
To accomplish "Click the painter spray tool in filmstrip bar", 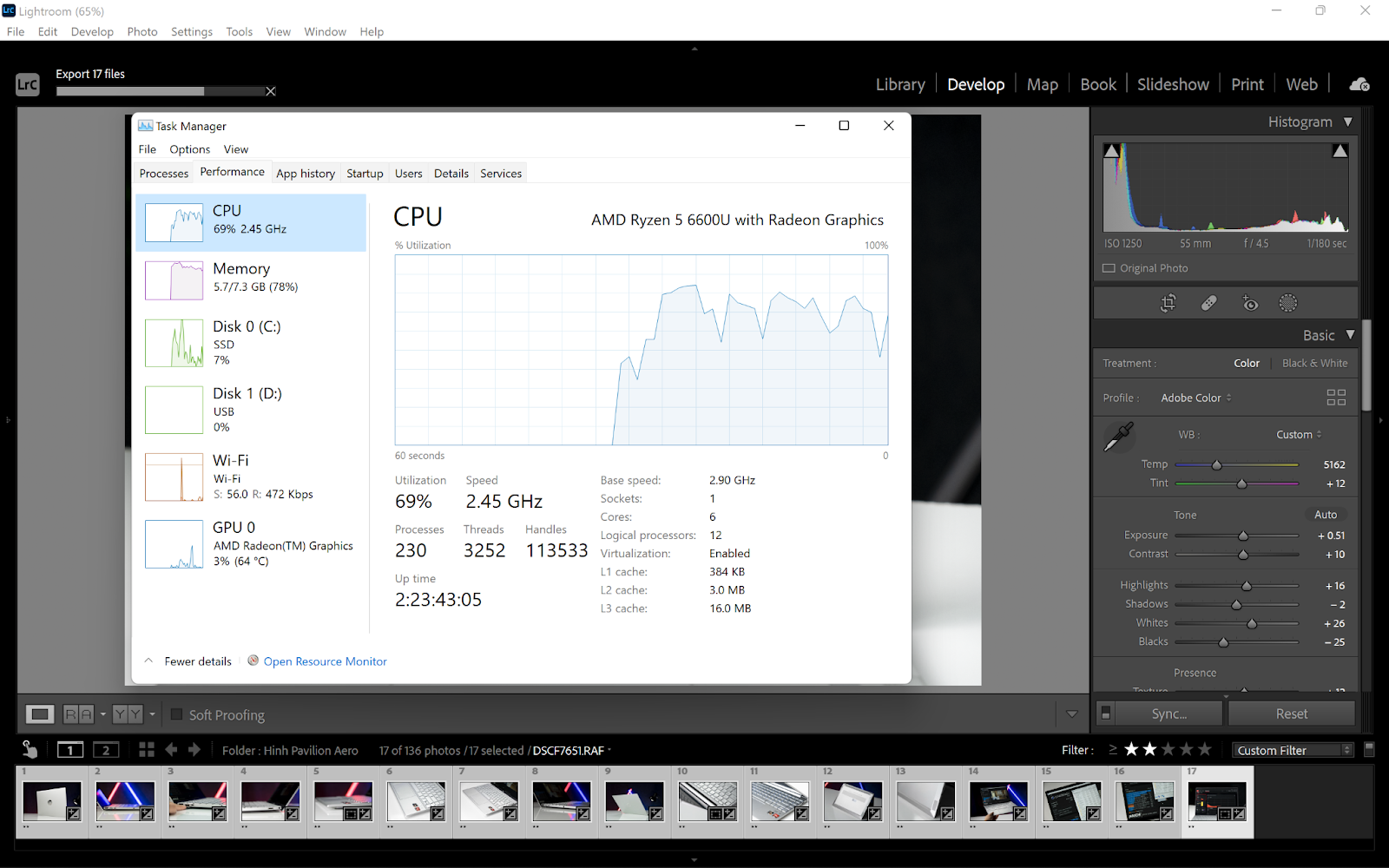I will pos(30,749).
